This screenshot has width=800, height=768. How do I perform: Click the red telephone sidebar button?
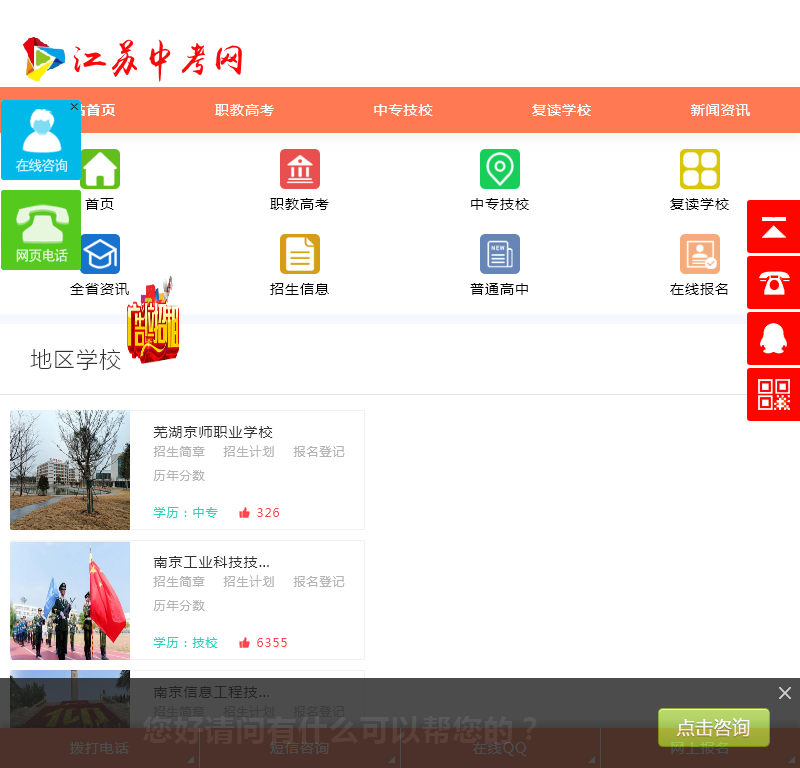point(773,283)
